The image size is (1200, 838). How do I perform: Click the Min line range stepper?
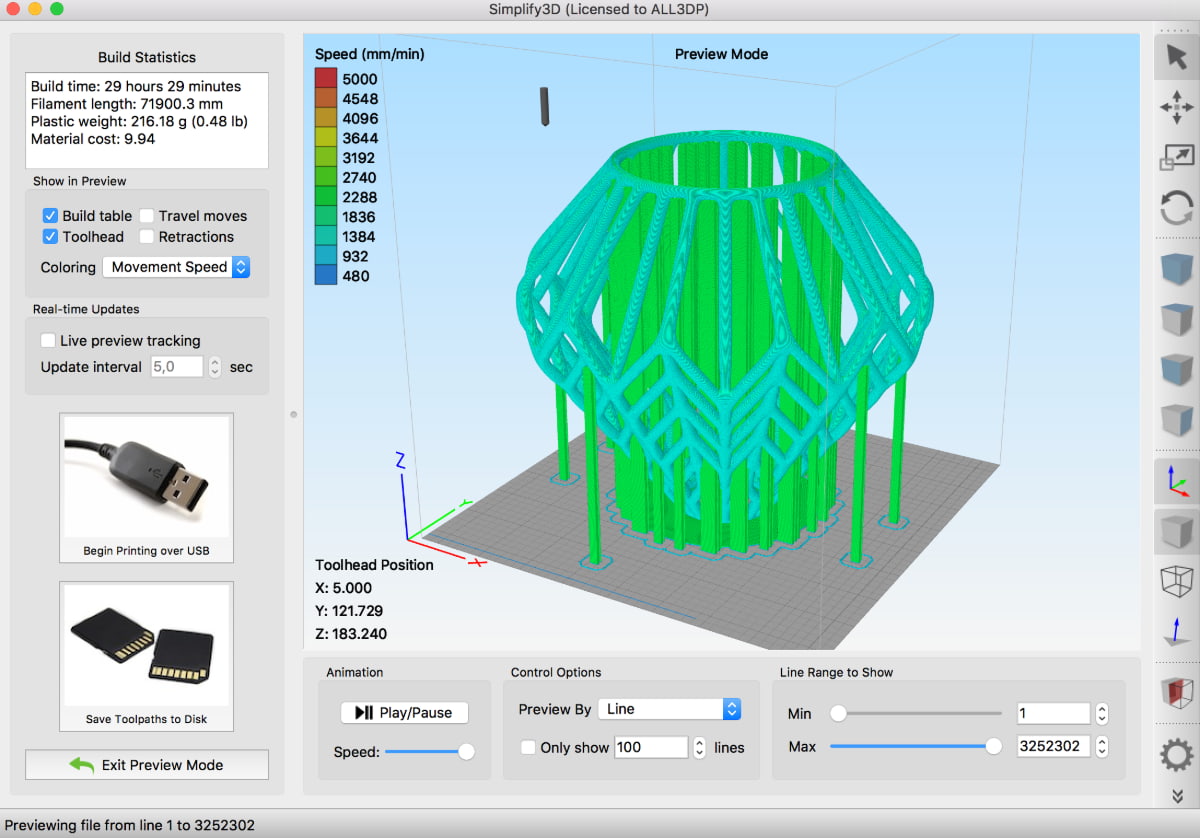[1102, 714]
